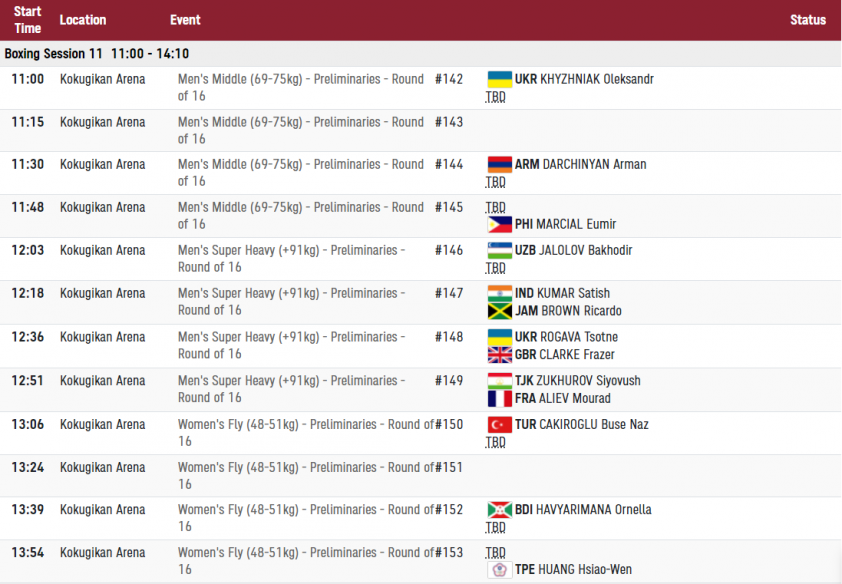Click the Status column header
The width and height of the screenshot is (842, 584).
[x=808, y=20]
